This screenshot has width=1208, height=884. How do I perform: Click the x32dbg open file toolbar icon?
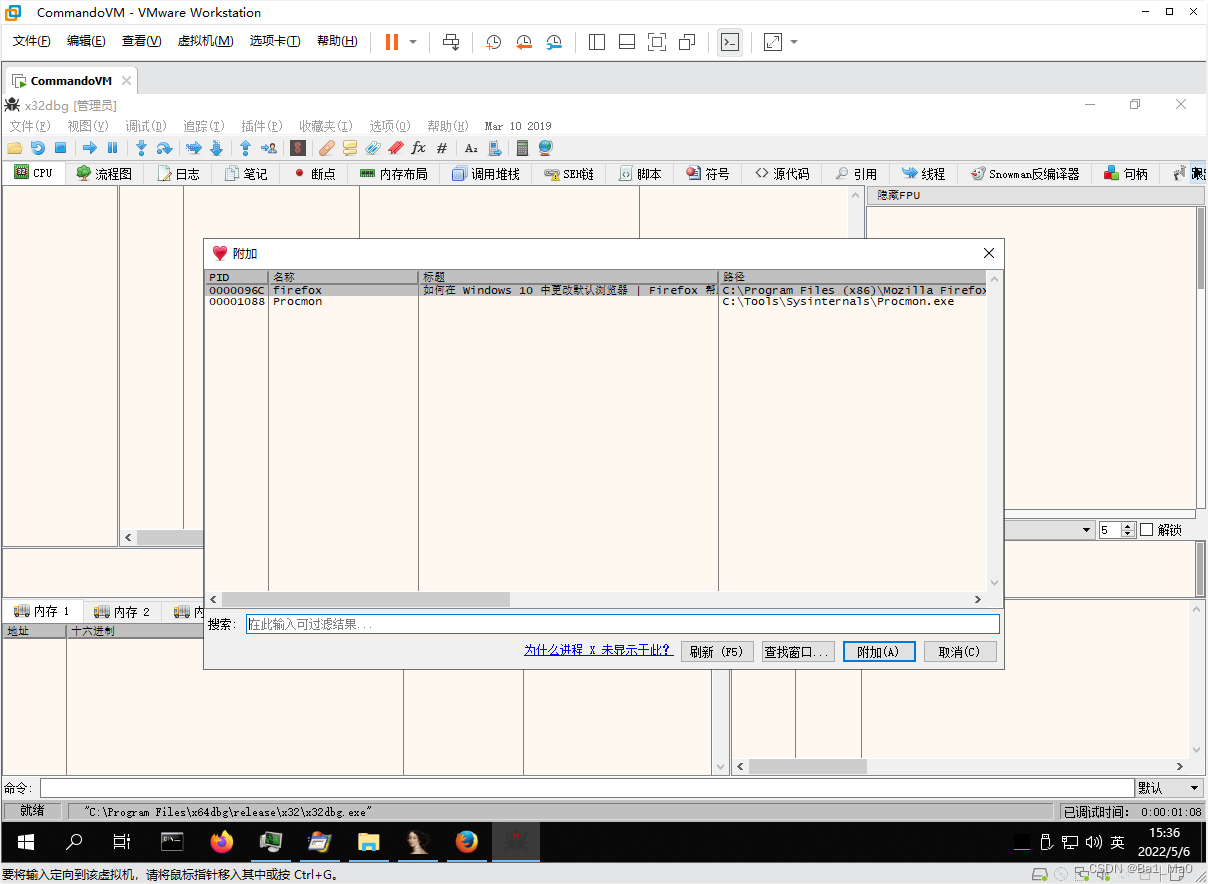point(14,148)
